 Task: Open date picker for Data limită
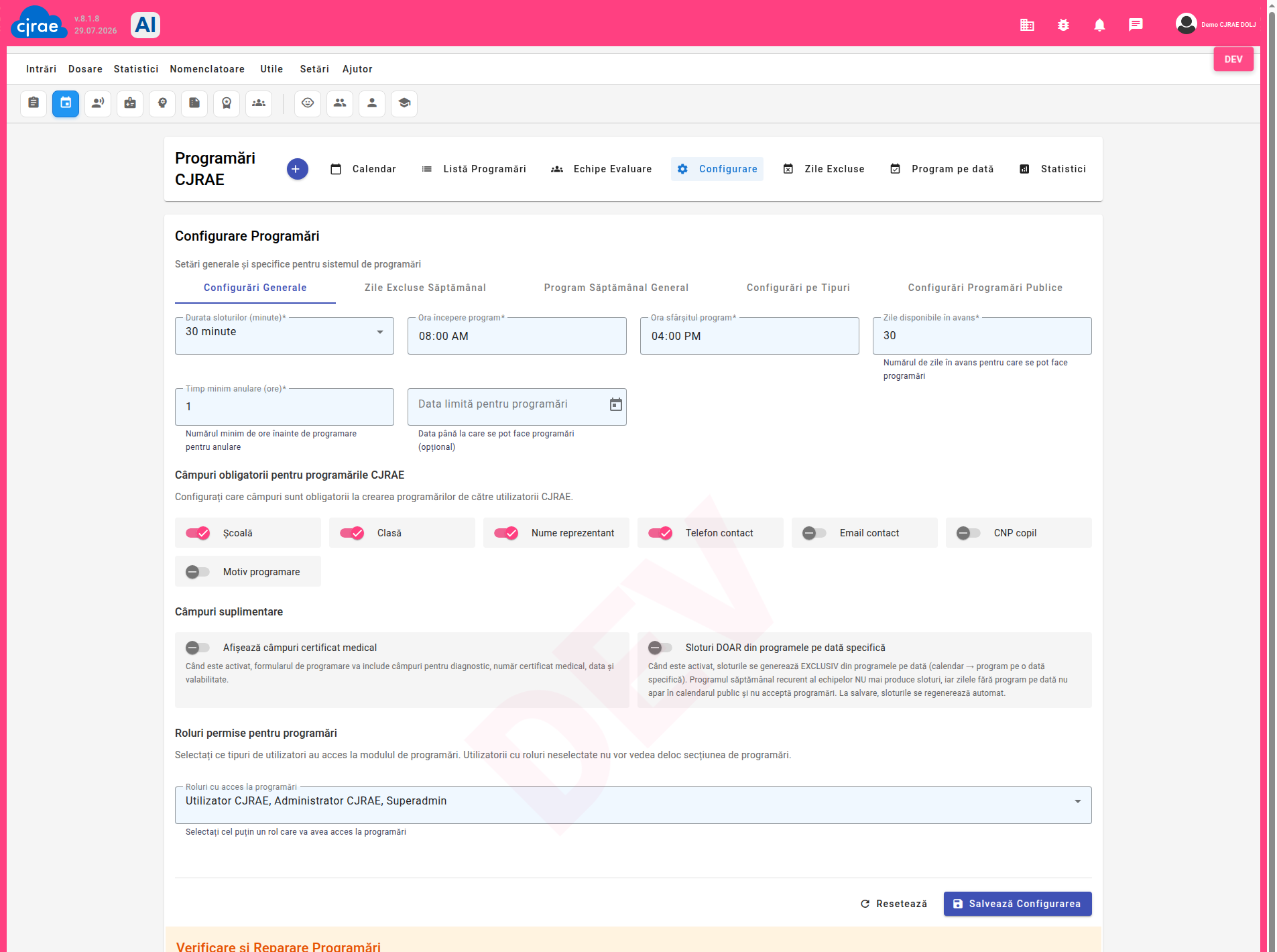(616, 404)
